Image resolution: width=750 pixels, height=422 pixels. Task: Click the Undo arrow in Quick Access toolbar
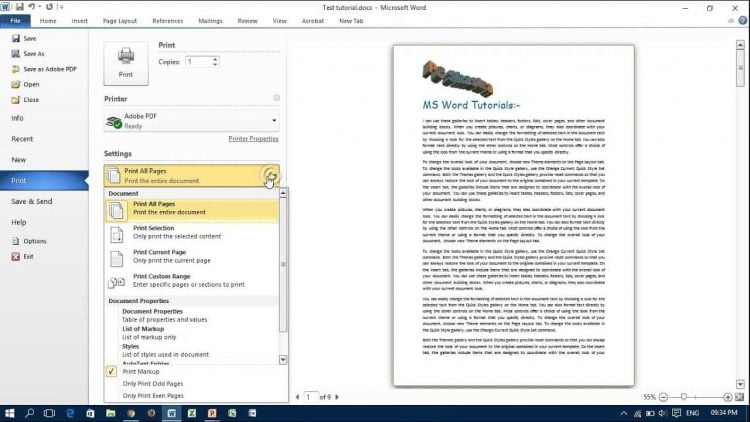(x=32, y=7)
